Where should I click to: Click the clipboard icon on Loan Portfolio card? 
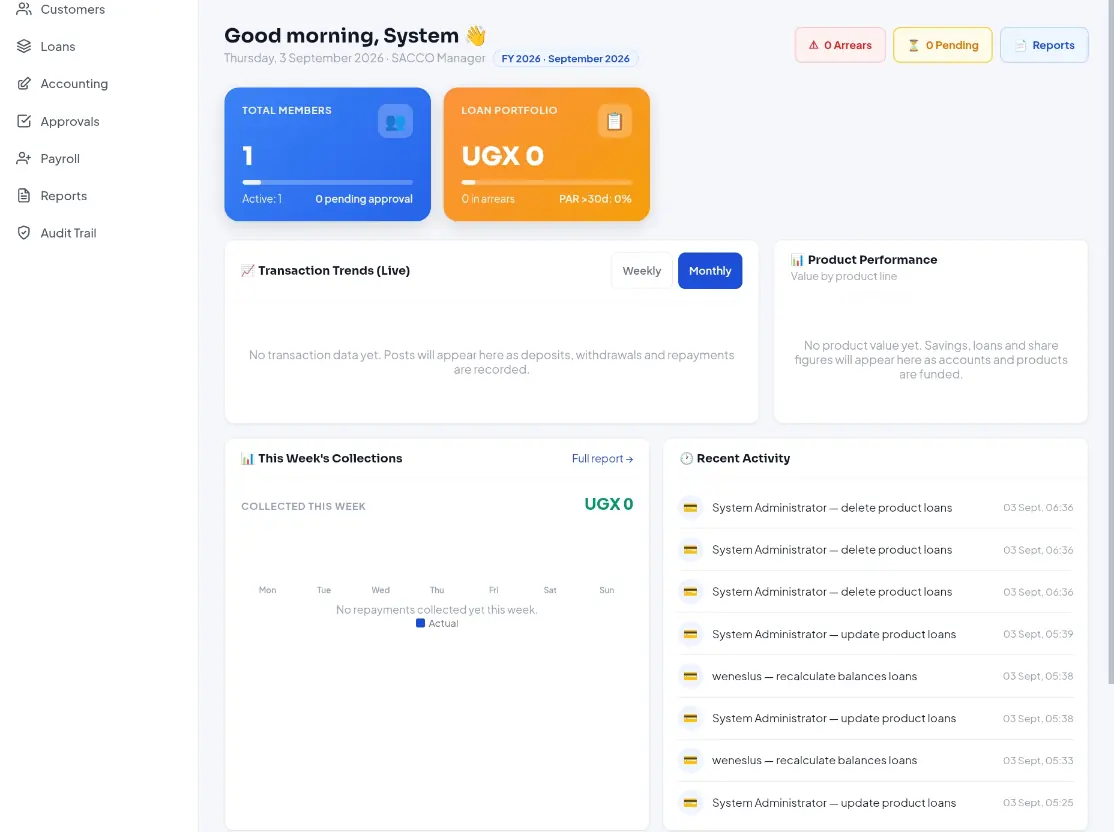tap(615, 121)
